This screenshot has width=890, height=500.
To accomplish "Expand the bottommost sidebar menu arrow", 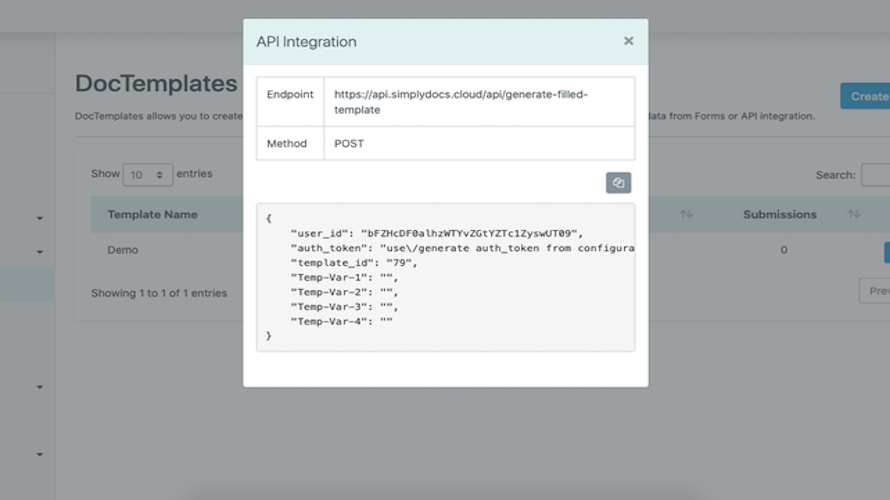I will pos(40,454).
